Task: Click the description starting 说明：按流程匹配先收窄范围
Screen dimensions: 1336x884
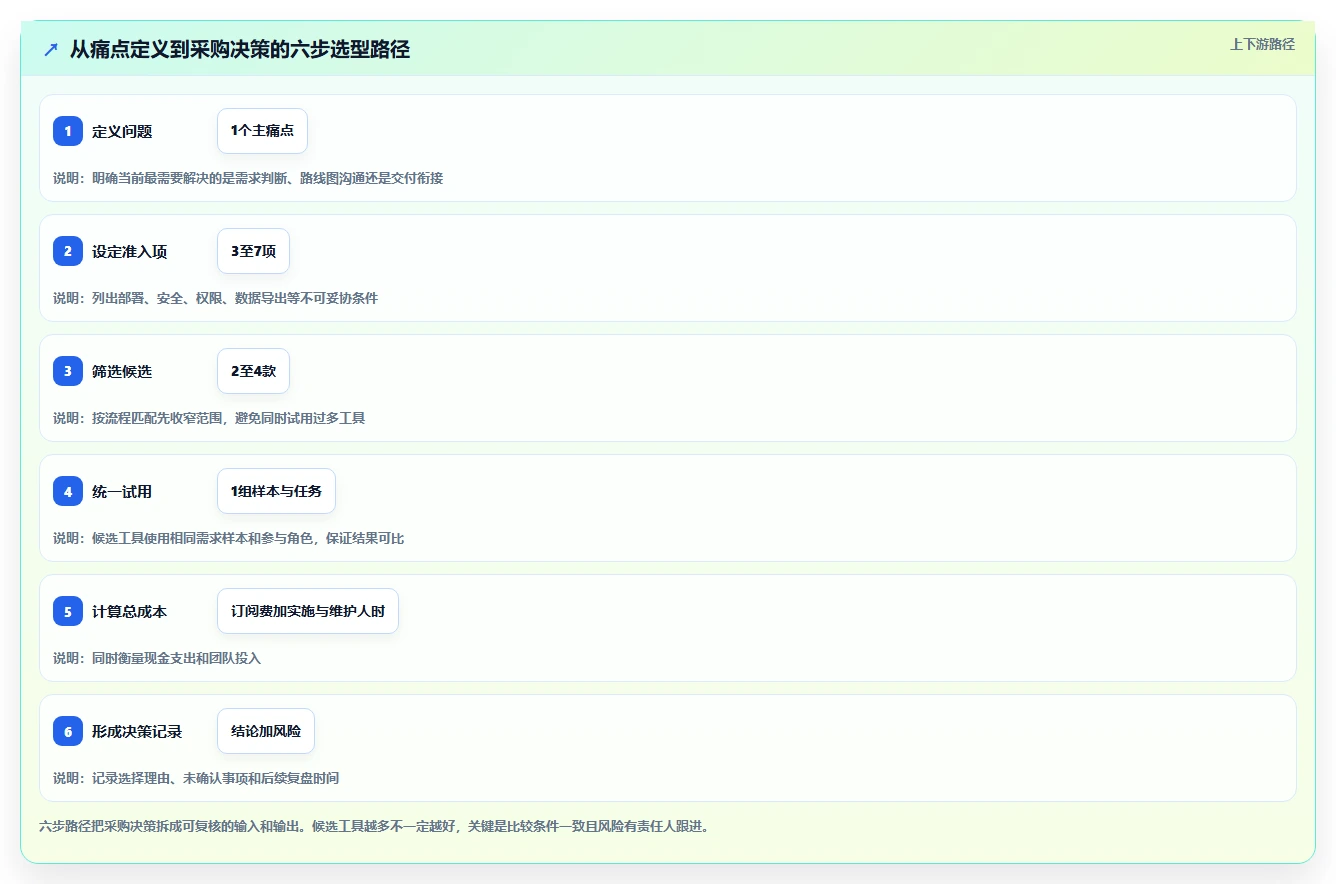Action: click(x=209, y=418)
